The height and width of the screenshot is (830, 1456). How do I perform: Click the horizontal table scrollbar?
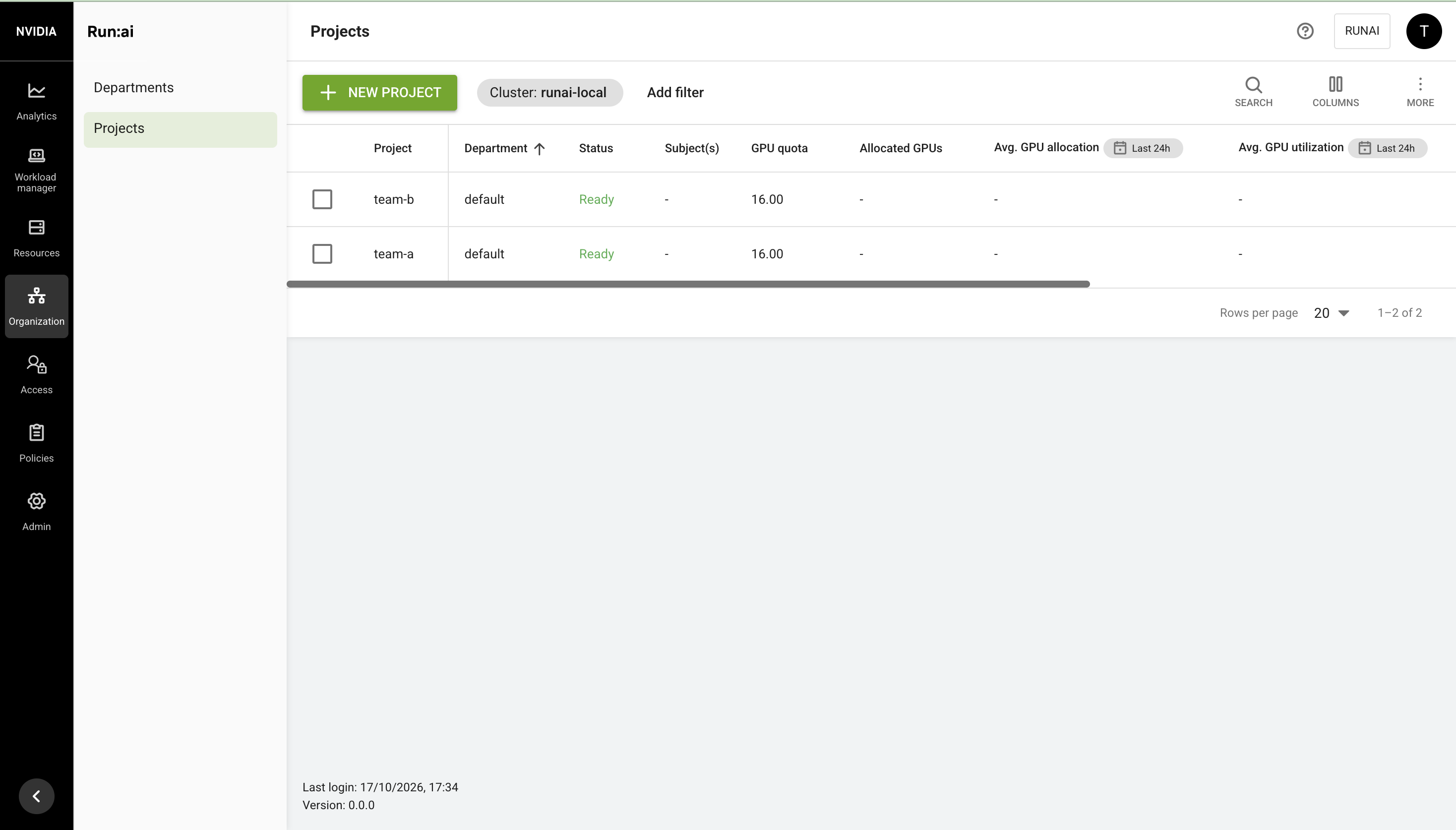coord(688,284)
